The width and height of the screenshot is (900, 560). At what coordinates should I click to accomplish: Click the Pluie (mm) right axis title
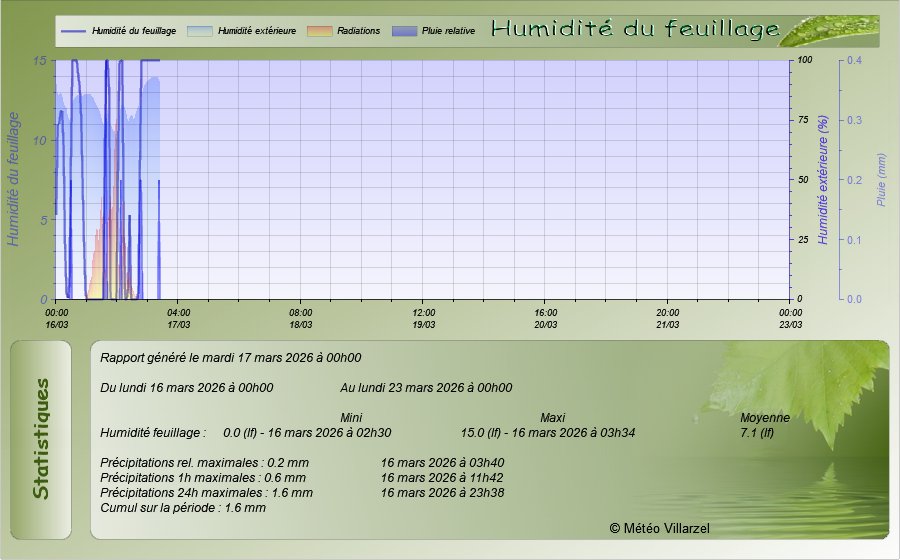(x=881, y=179)
